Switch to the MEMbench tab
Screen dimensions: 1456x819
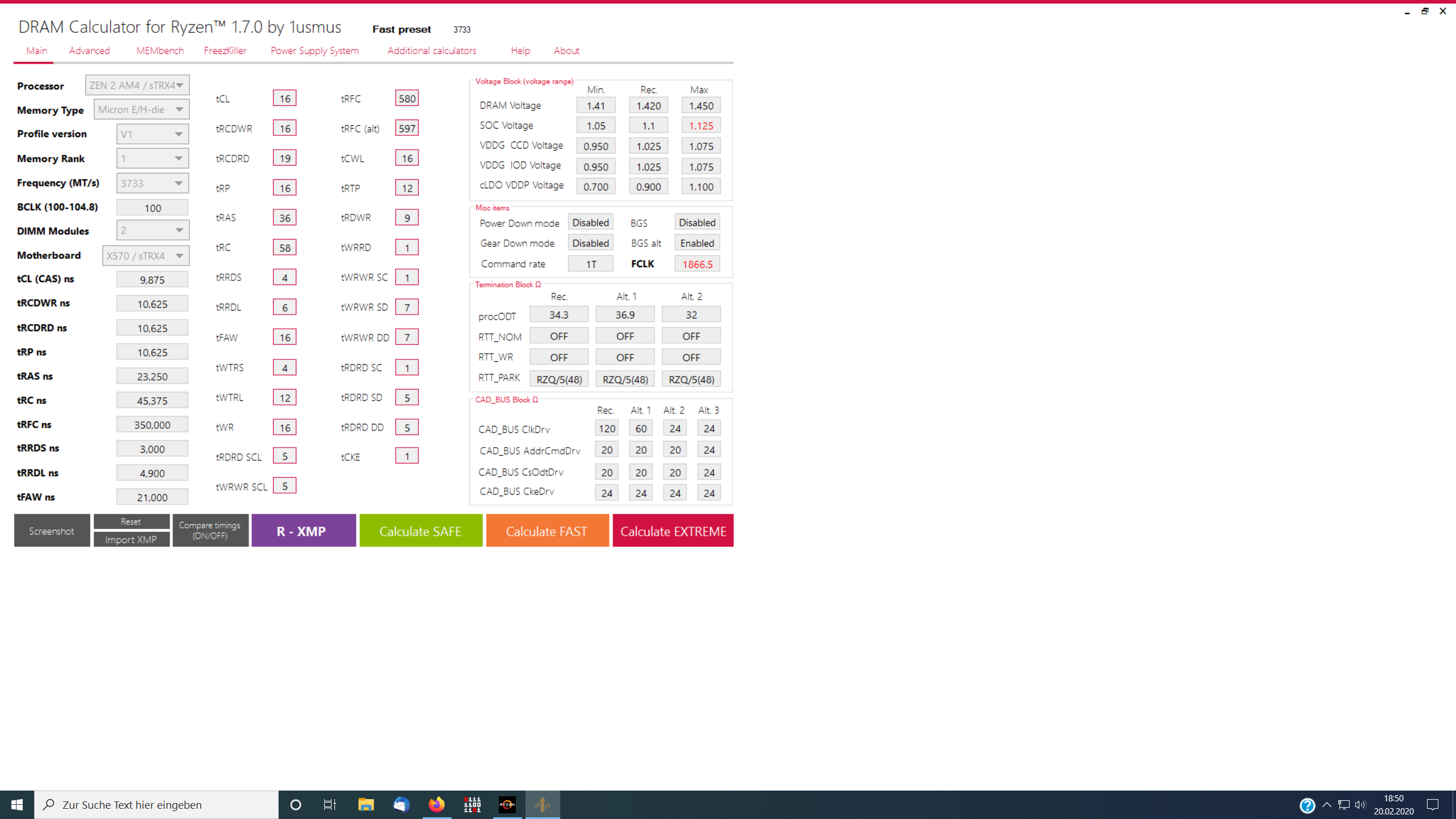(x=160, y=51)
